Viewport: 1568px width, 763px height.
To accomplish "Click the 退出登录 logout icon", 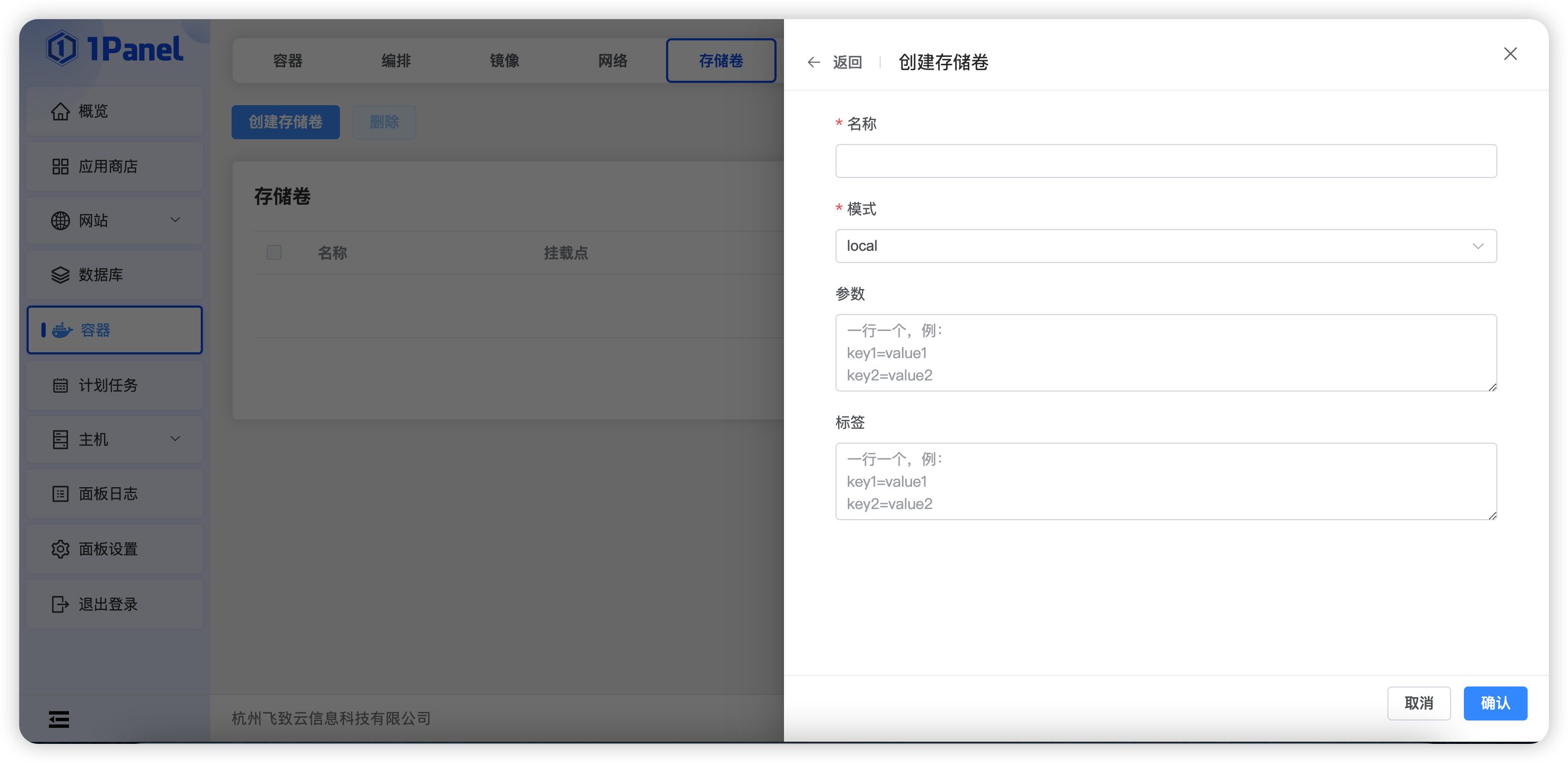I will click(60, 604).
